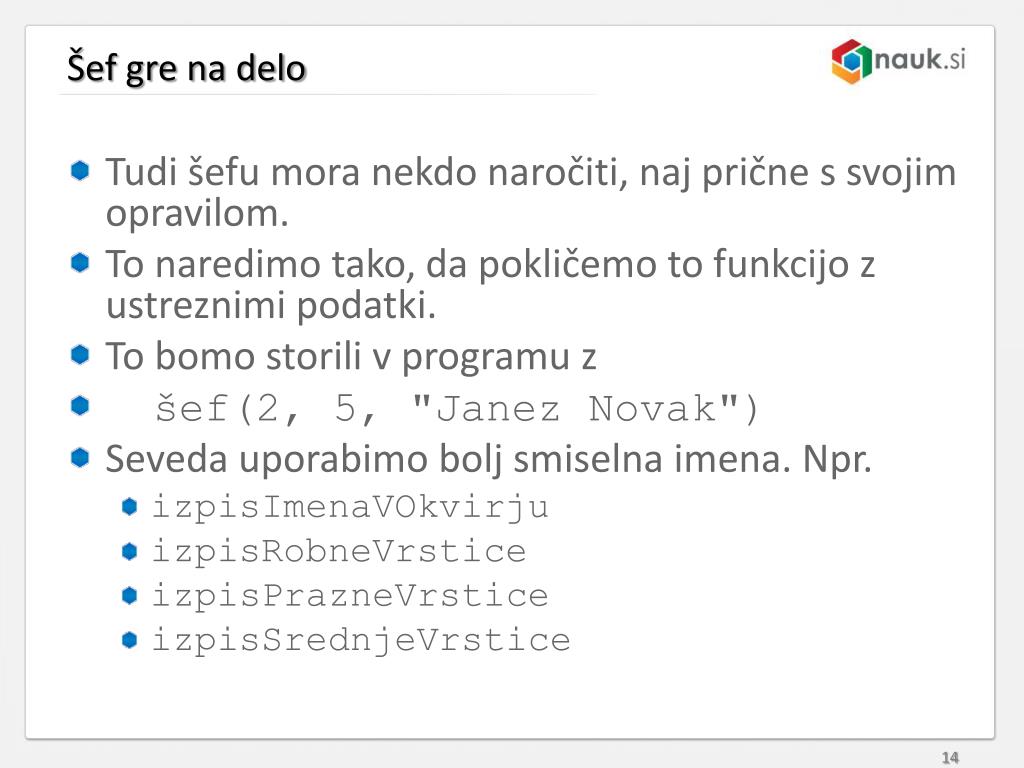Image resolution: width=1024 pixels, height=768 pixels.
Task: Select the slide title 'Šef gre na delo'
Action: 186,68
